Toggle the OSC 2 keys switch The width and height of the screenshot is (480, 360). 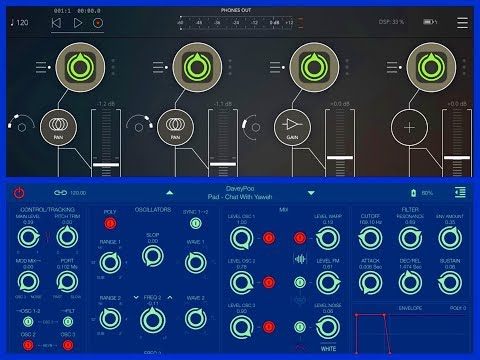(28, 345)
